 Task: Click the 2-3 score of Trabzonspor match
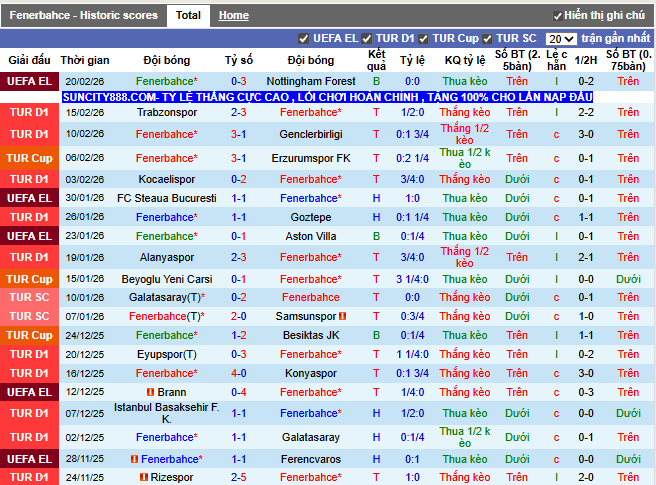(238, 112)
